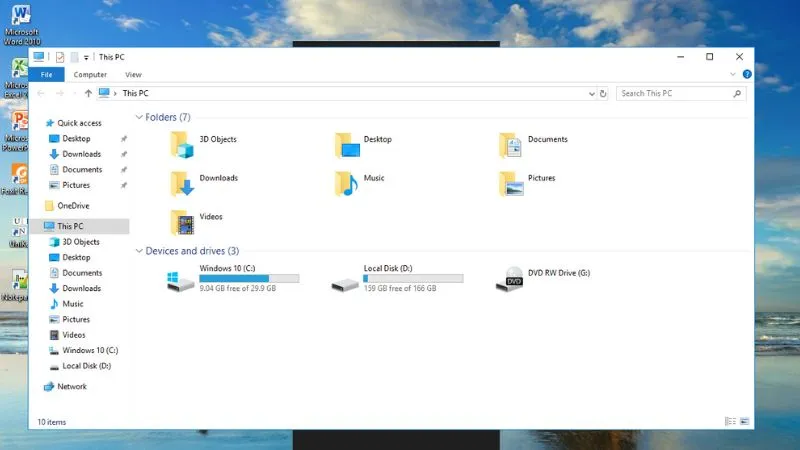Click Local Disk (D:) storage usage bar

[x=413, y=279]
